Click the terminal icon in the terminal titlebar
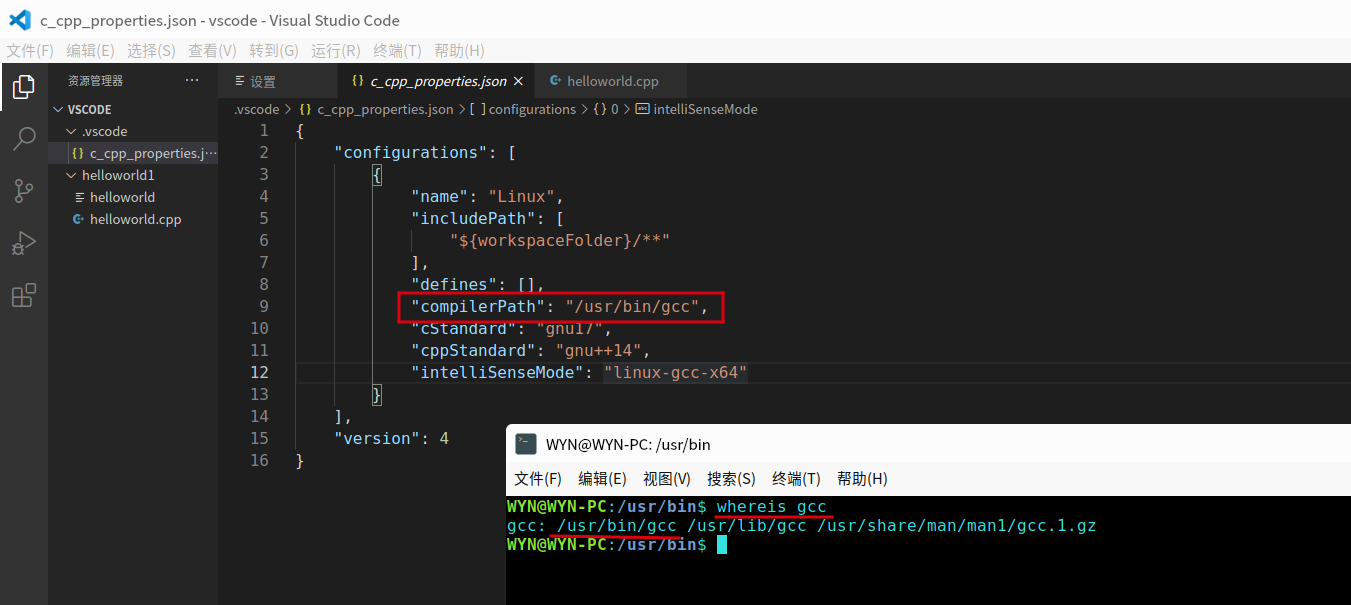1351x605 pixels. 525,444
